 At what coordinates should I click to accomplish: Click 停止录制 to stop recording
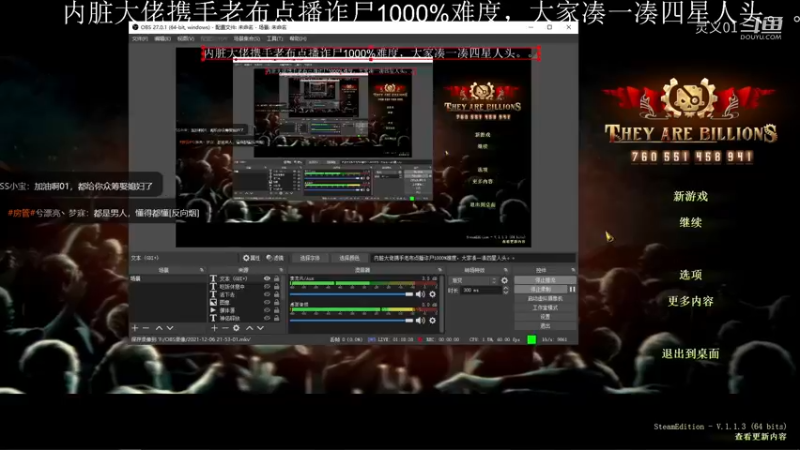541,289
